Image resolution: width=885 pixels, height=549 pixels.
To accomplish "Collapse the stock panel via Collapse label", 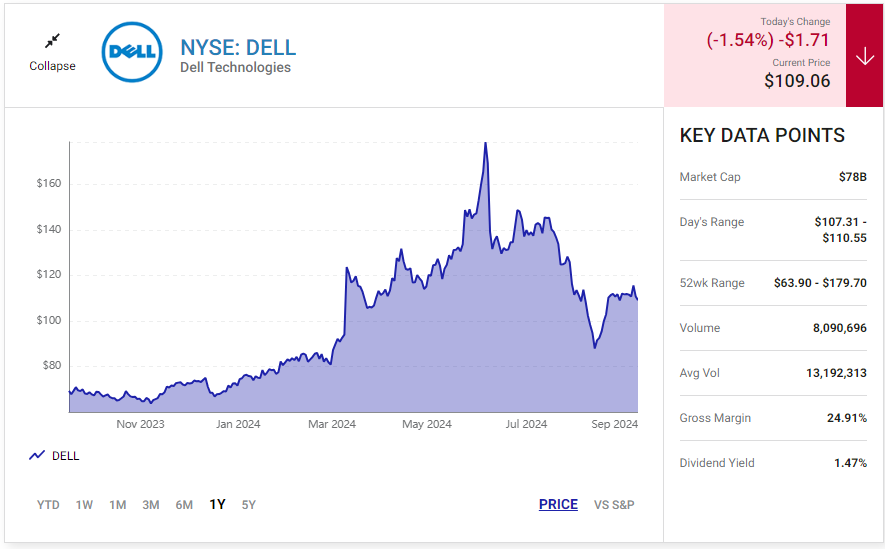I will (52, 67).
